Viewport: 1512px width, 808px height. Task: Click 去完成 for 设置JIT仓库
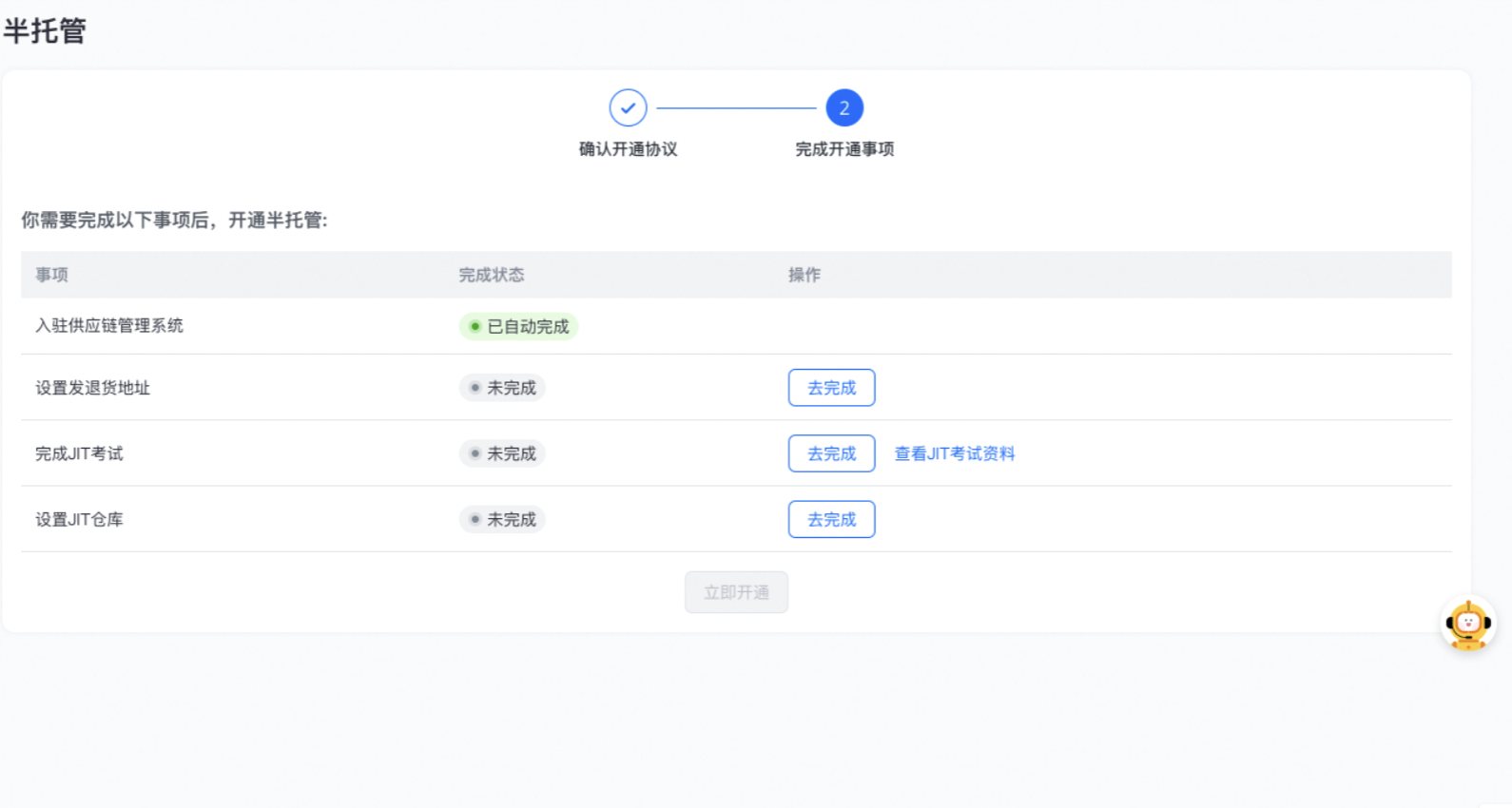click(x=831, y=519)
